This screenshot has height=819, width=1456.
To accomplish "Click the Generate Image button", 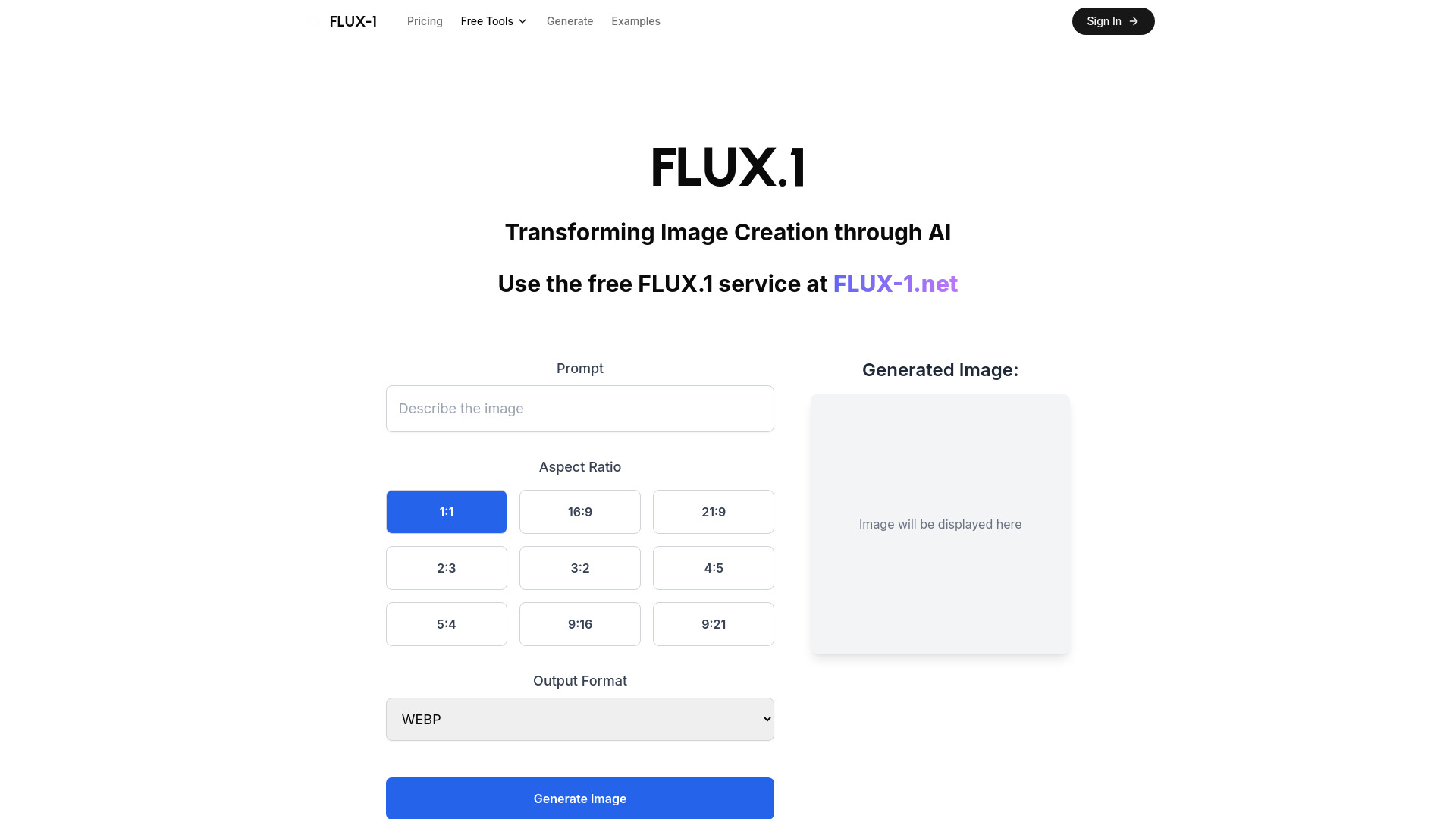I will tap(580, 798).
